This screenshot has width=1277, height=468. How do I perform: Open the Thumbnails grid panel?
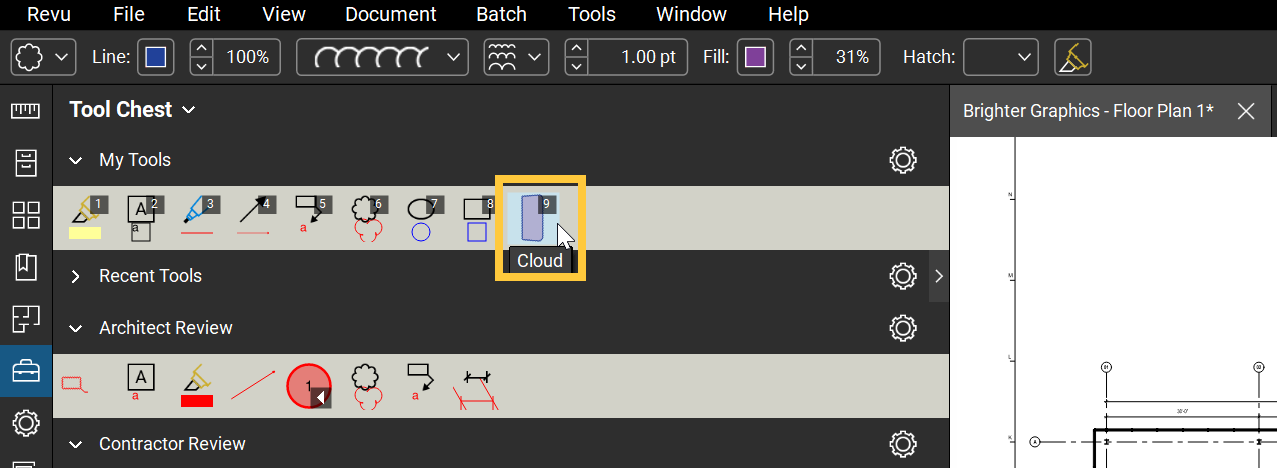point(25,214)
